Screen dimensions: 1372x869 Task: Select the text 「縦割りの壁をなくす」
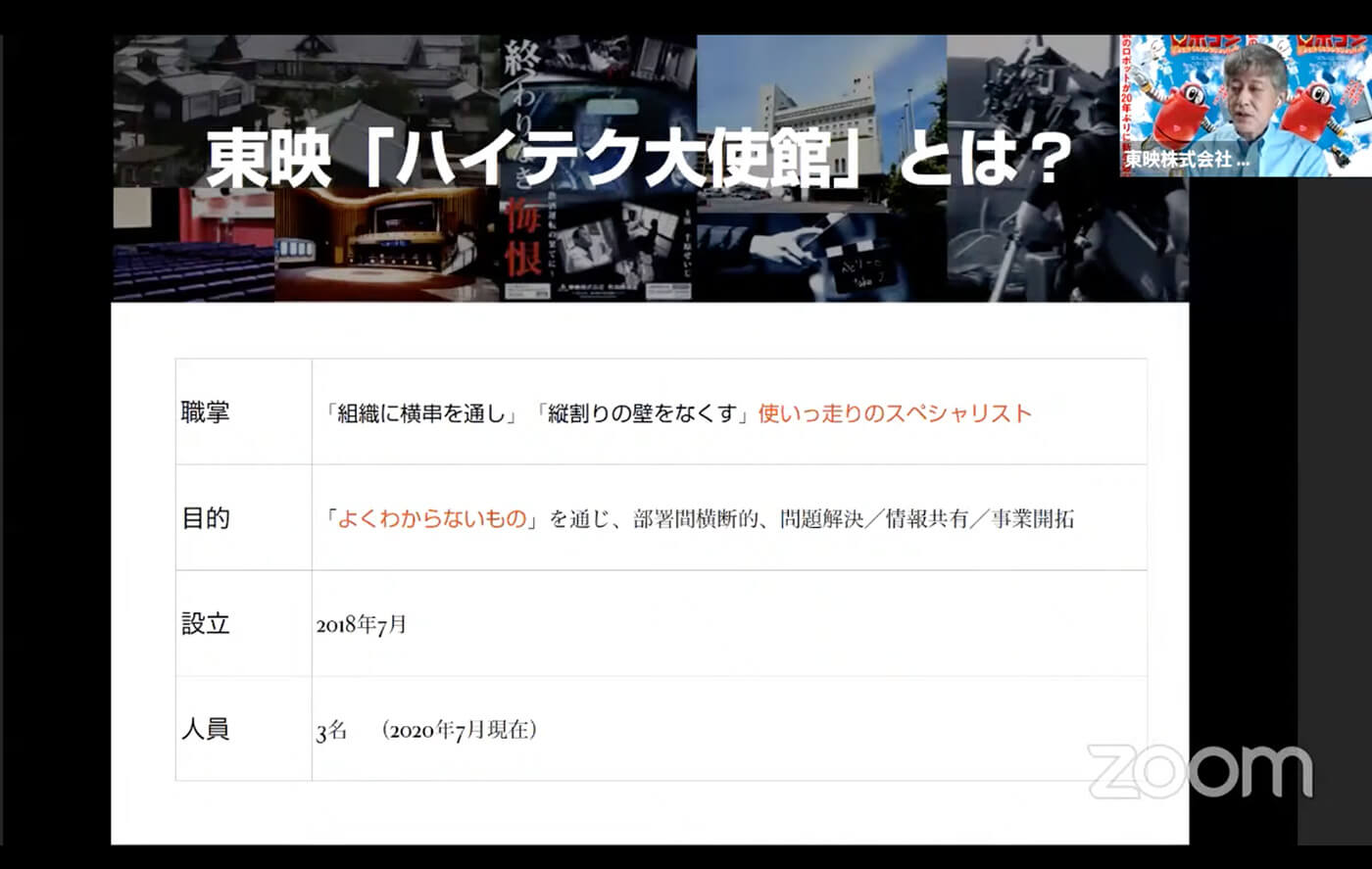coord(645,413)
